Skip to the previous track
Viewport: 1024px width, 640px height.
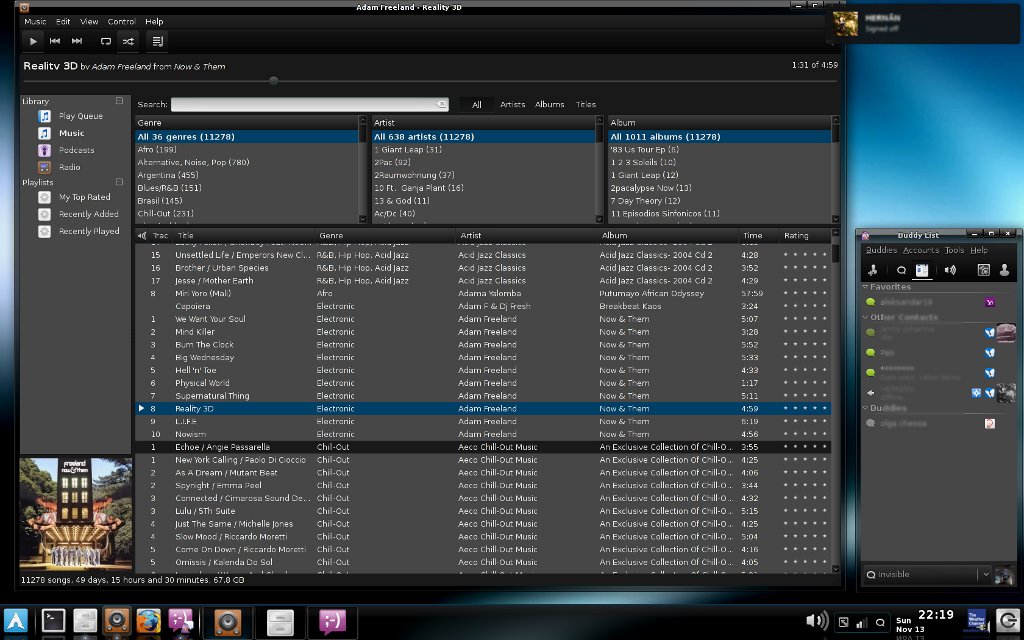[55, 41]
